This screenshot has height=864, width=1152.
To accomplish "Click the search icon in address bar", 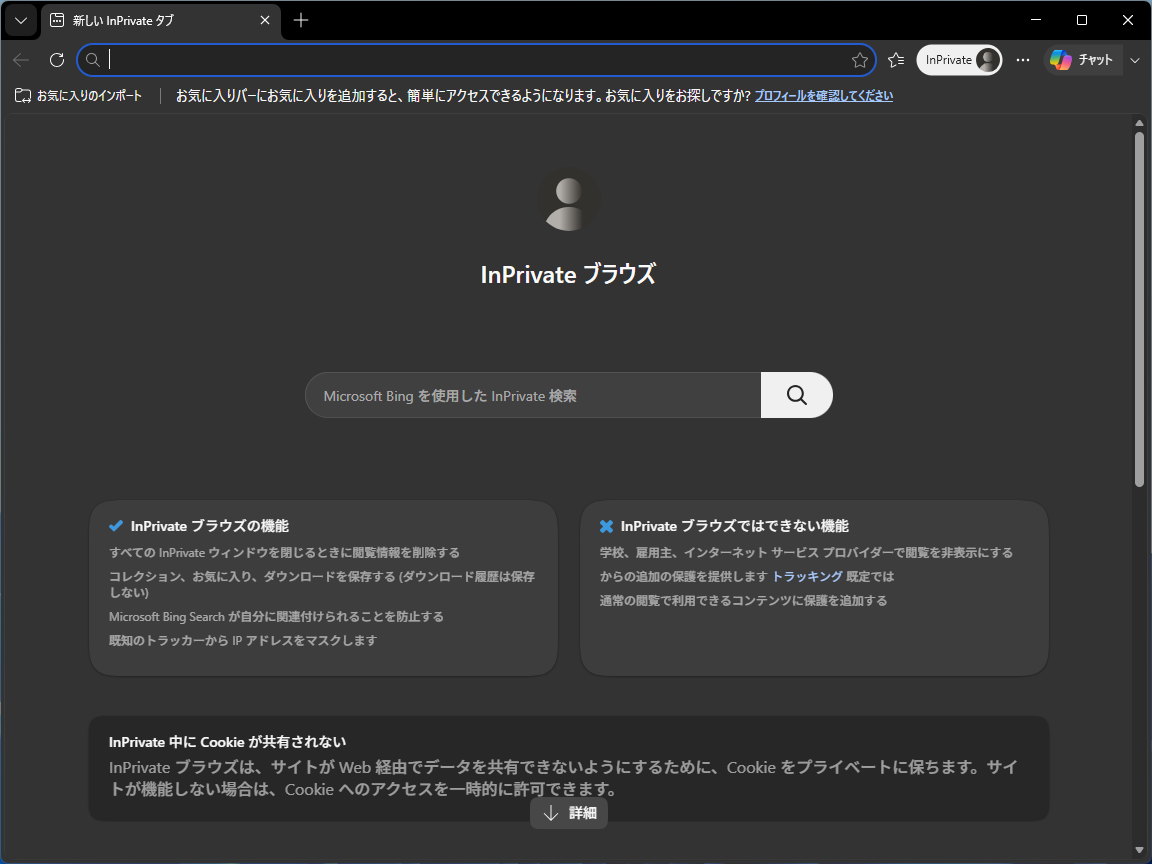I will click(93, 60).
